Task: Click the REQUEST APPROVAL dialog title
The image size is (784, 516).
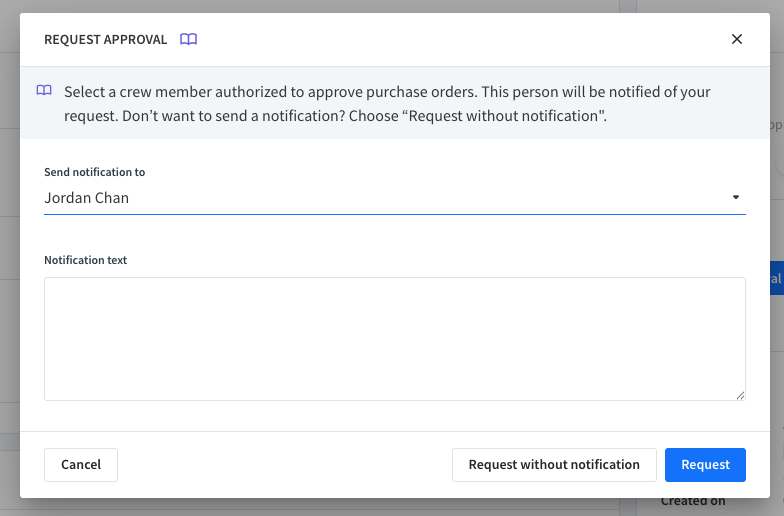Action: tap(105, 39)
